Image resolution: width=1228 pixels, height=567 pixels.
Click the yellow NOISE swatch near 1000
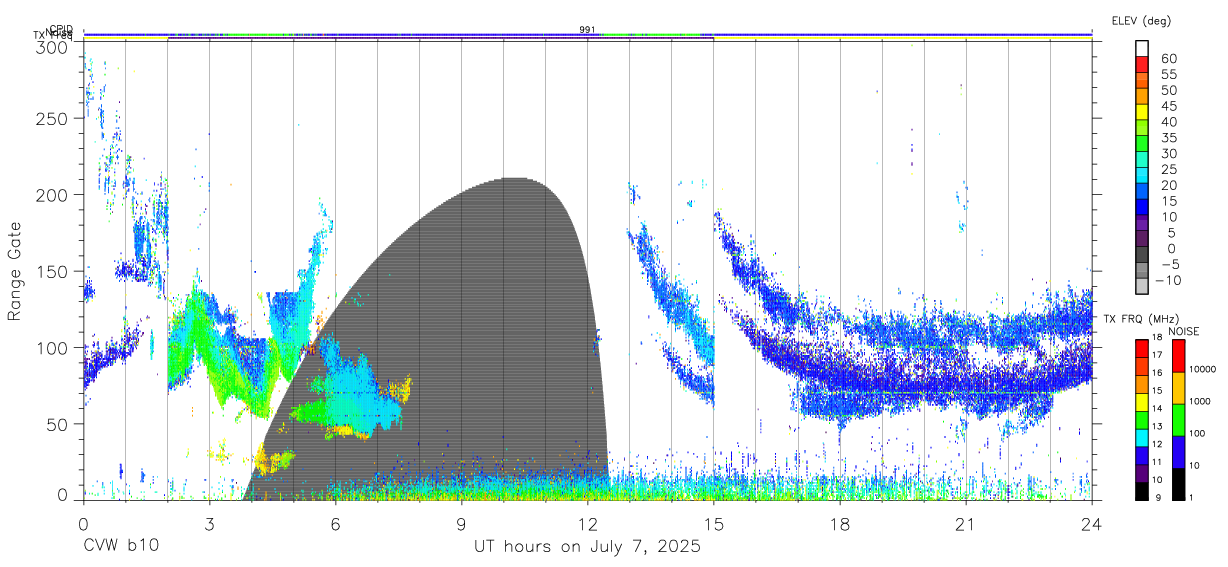pyautogui.click(x=1177, y=387)
